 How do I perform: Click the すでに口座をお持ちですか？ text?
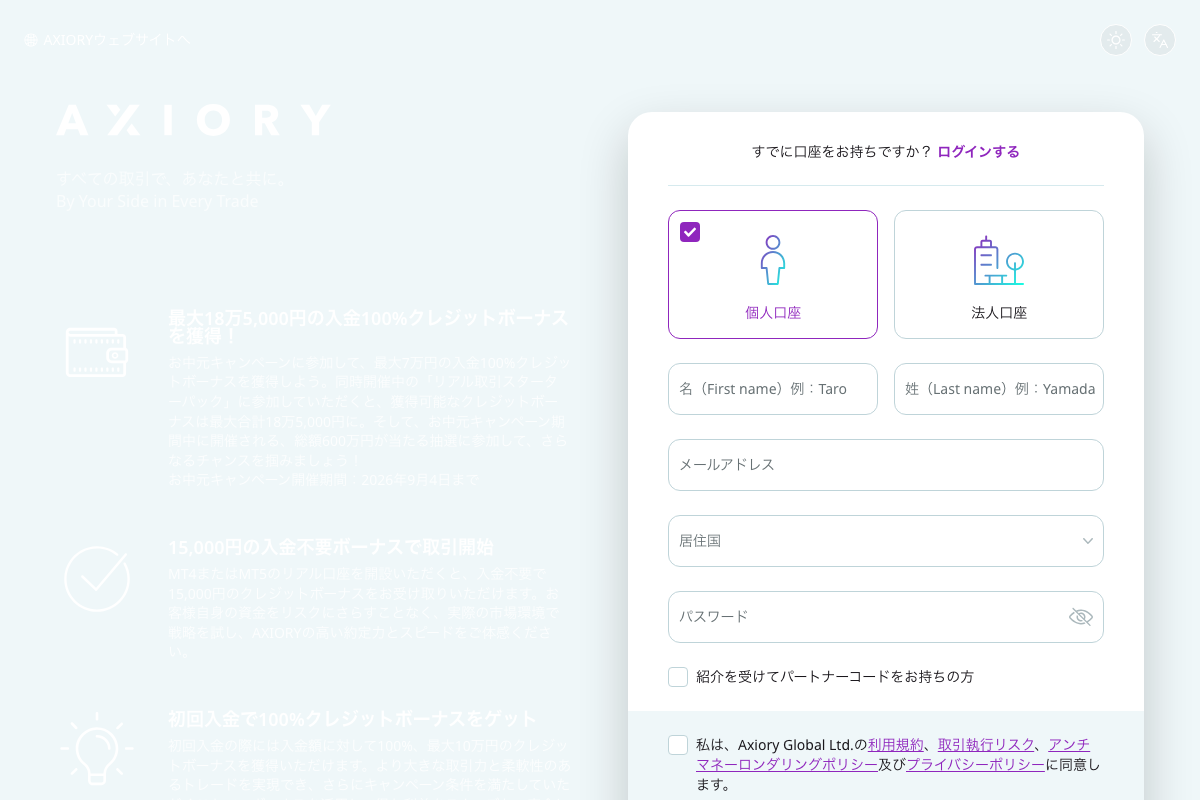click(x=842, y=152)
